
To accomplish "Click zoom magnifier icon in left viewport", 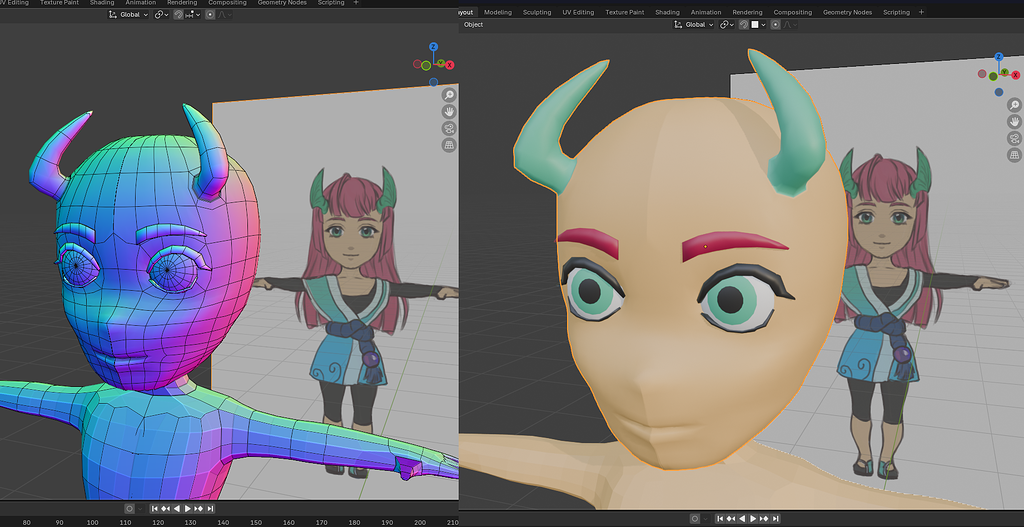I will pos(449,95).
